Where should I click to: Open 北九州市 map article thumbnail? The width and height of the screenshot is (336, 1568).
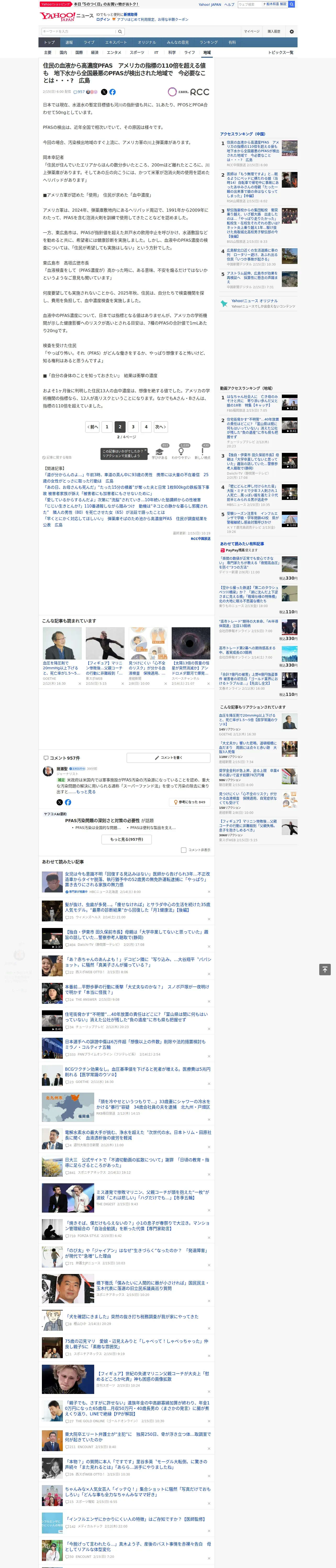click(68, 1108)
